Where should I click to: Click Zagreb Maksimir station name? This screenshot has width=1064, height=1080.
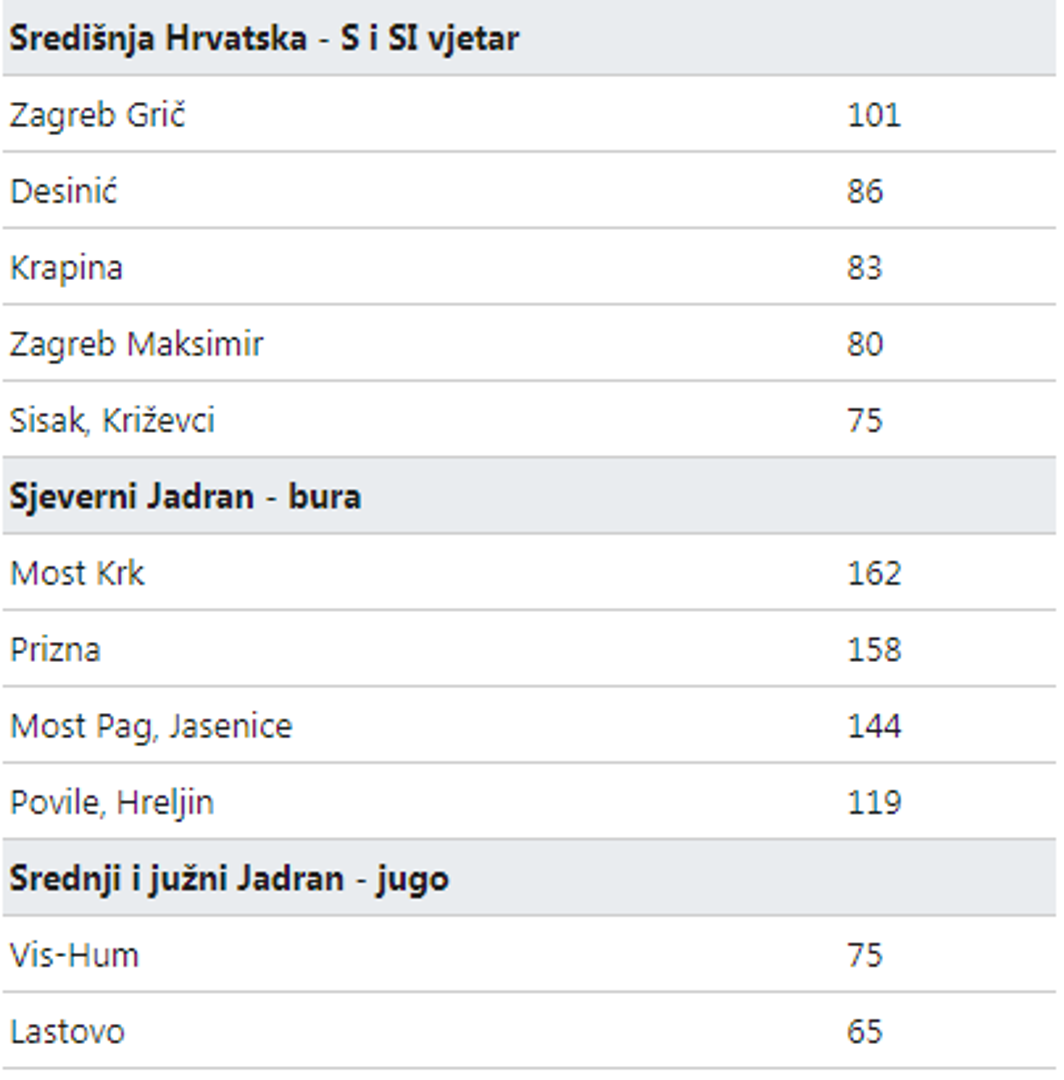[137, 344]
